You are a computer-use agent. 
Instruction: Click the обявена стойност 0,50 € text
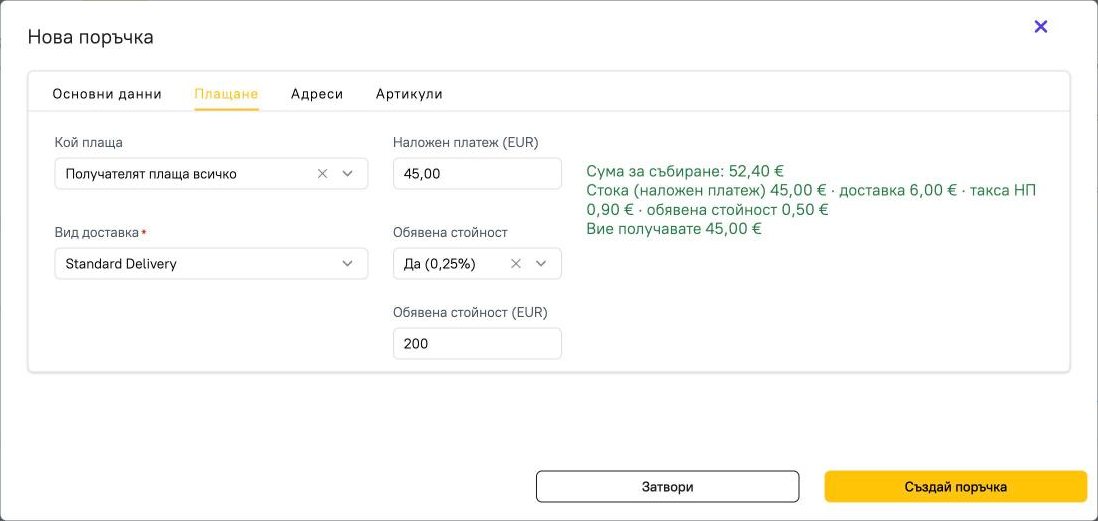pos(737,209)
